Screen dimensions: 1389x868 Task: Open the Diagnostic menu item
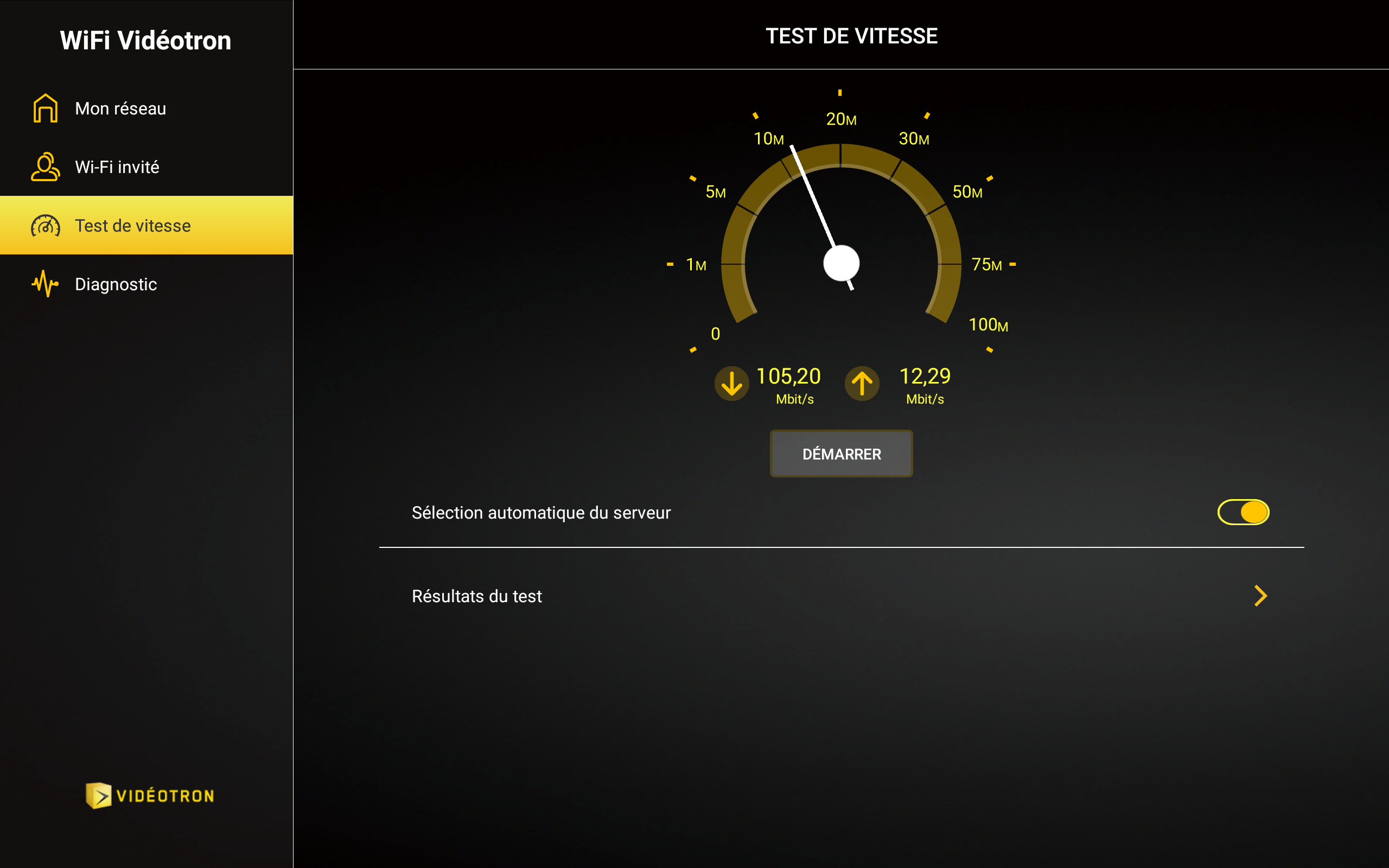click(x=146, y=284)
